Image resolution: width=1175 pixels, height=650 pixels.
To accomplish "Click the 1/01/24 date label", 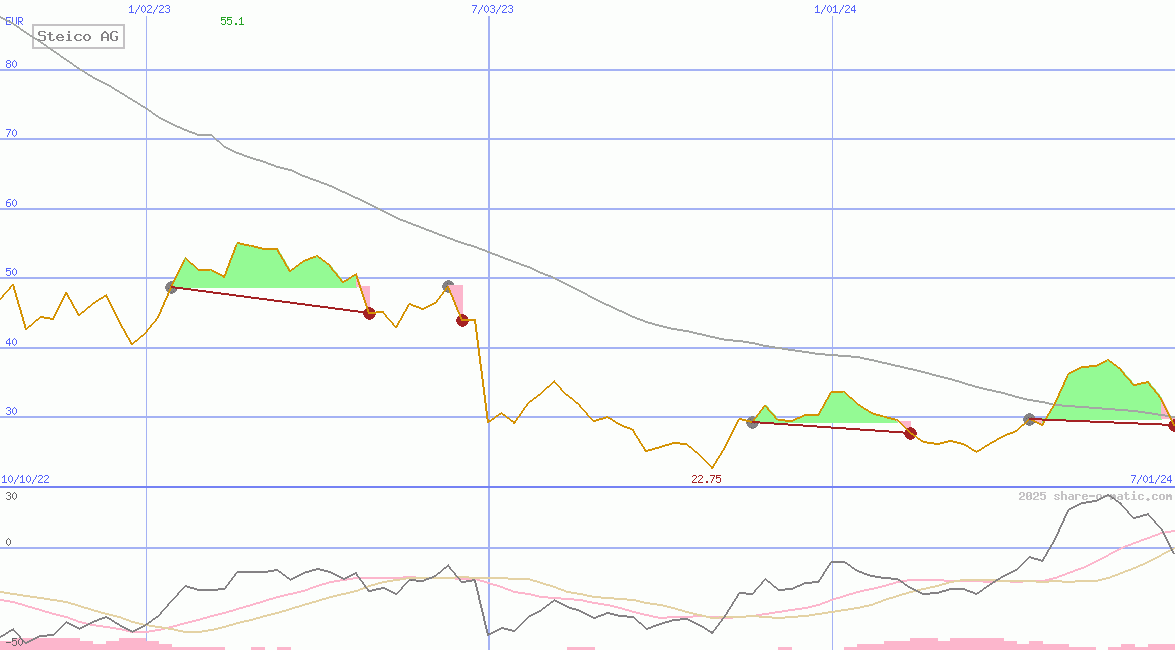I will point(835,9).
